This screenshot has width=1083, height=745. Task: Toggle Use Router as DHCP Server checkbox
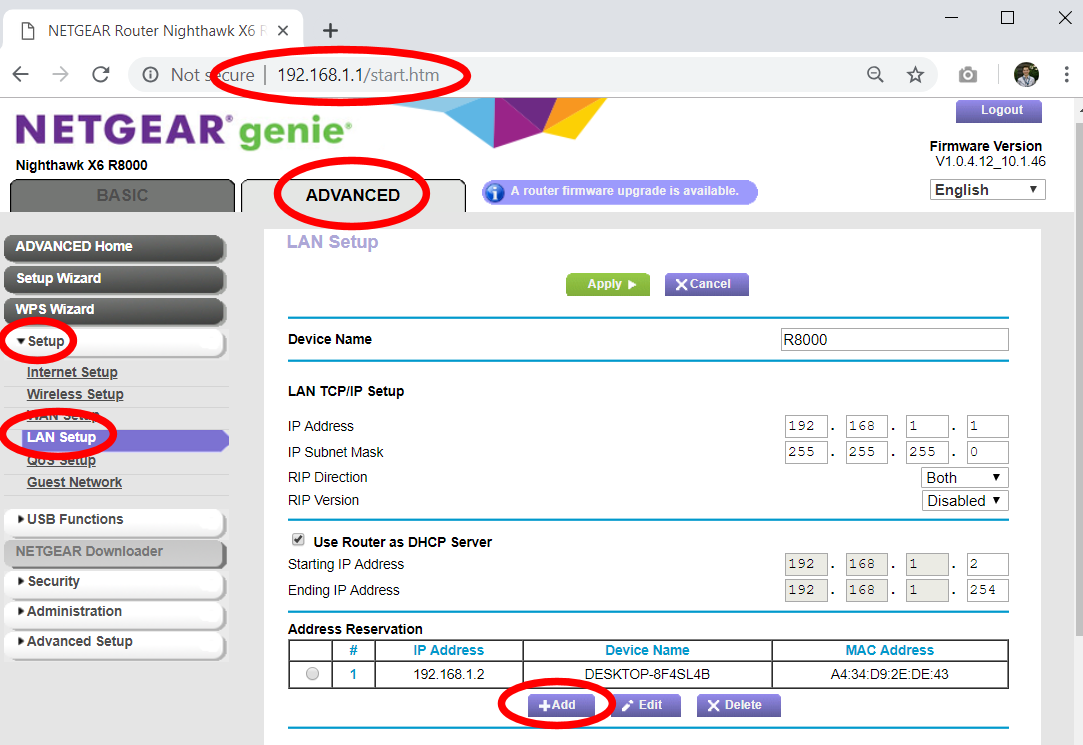pos(298,540)
